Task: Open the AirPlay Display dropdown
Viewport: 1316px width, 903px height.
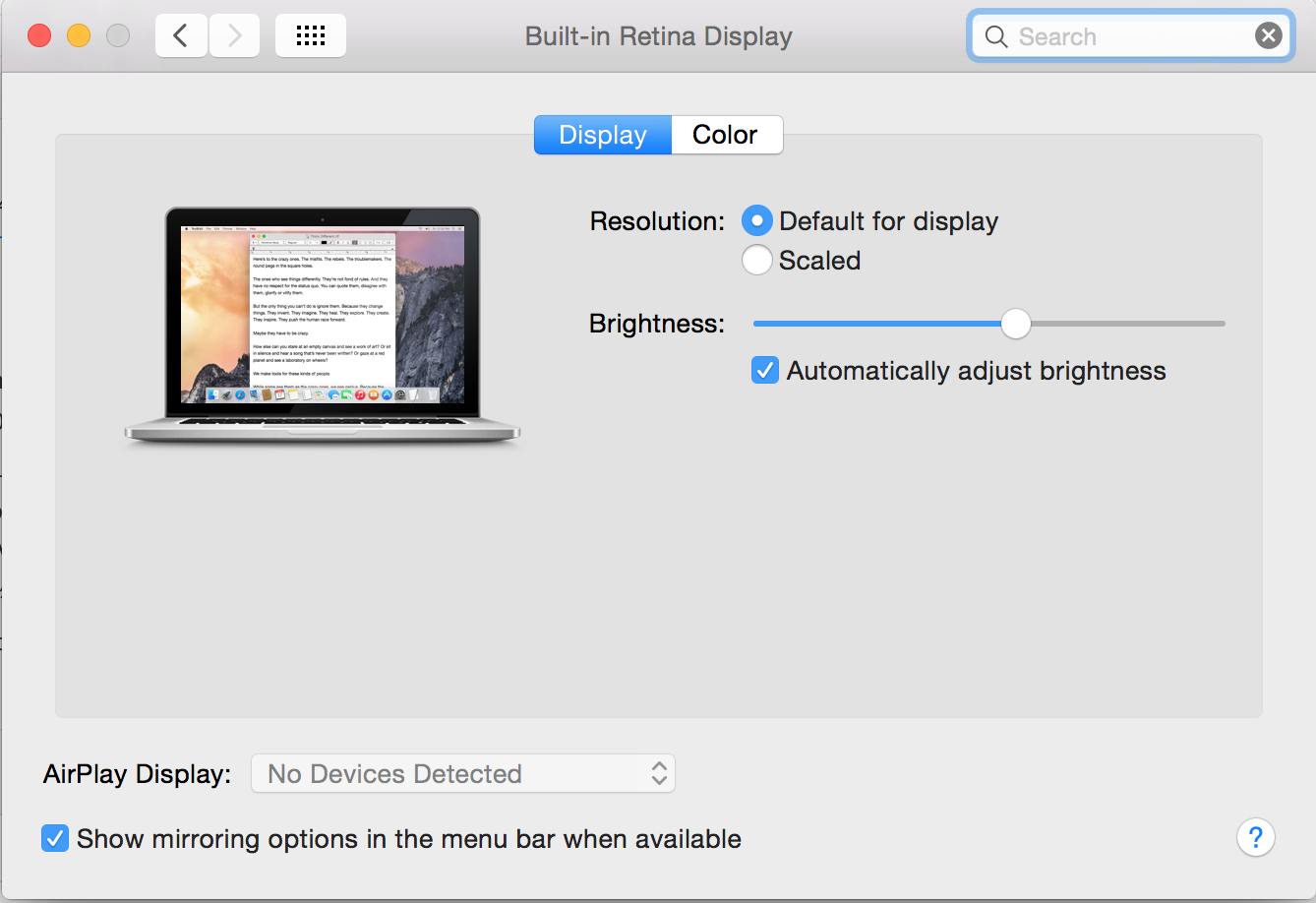Action: [463, 774]
